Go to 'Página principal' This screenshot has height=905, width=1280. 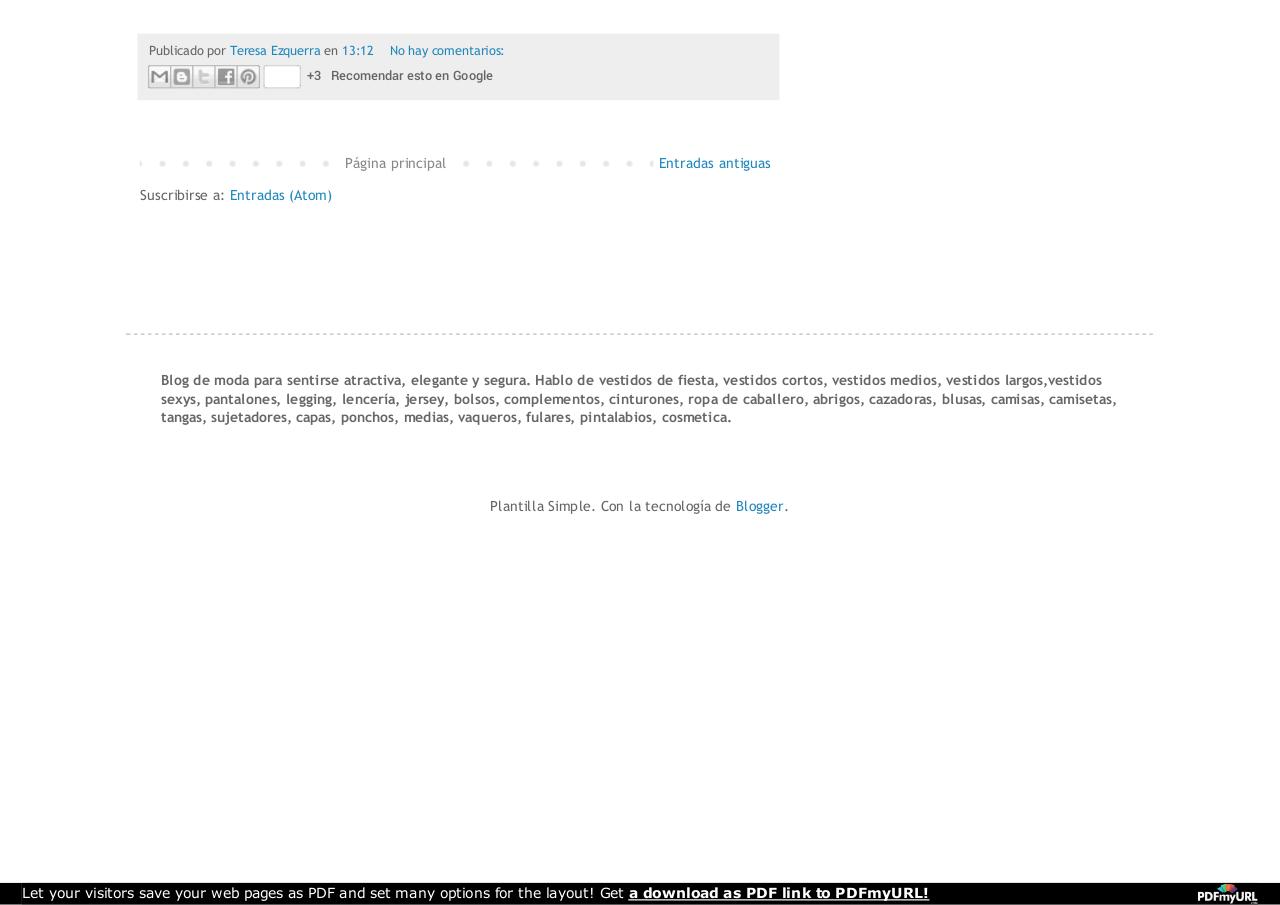pyautogui.click(x=395, y=163)
